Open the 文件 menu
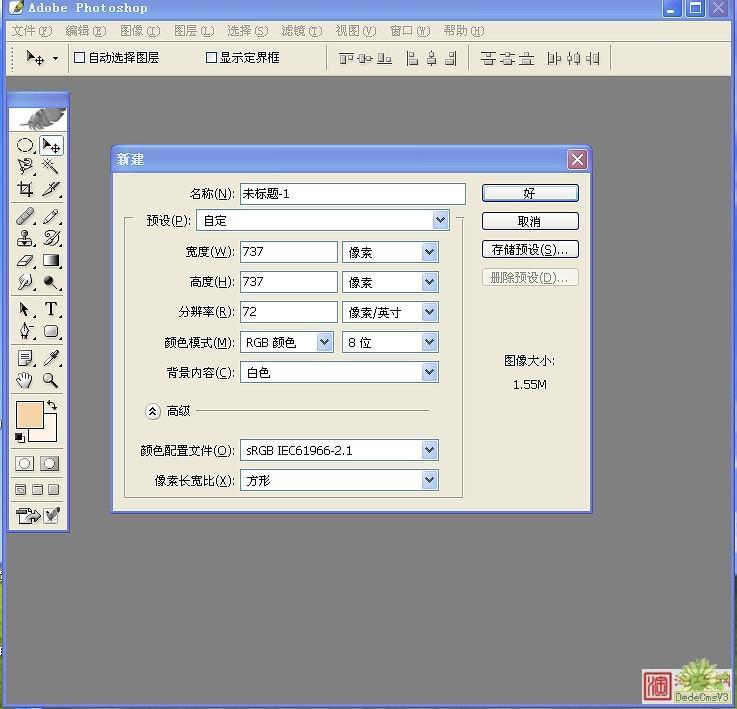Image resolution: width=737 pixels, height=709 pixels. [31, 31]
